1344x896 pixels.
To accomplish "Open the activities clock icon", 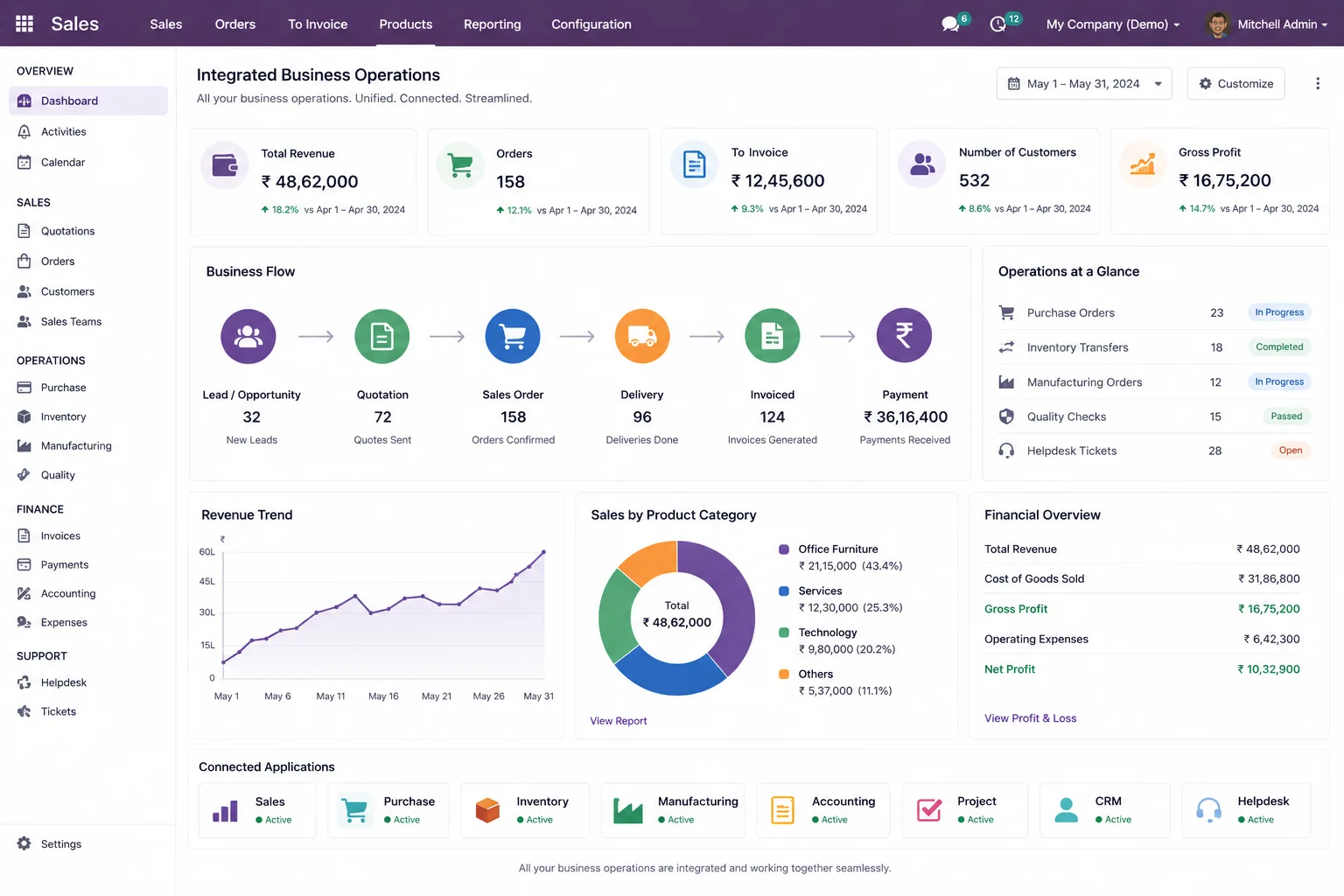I will point(997,24).
